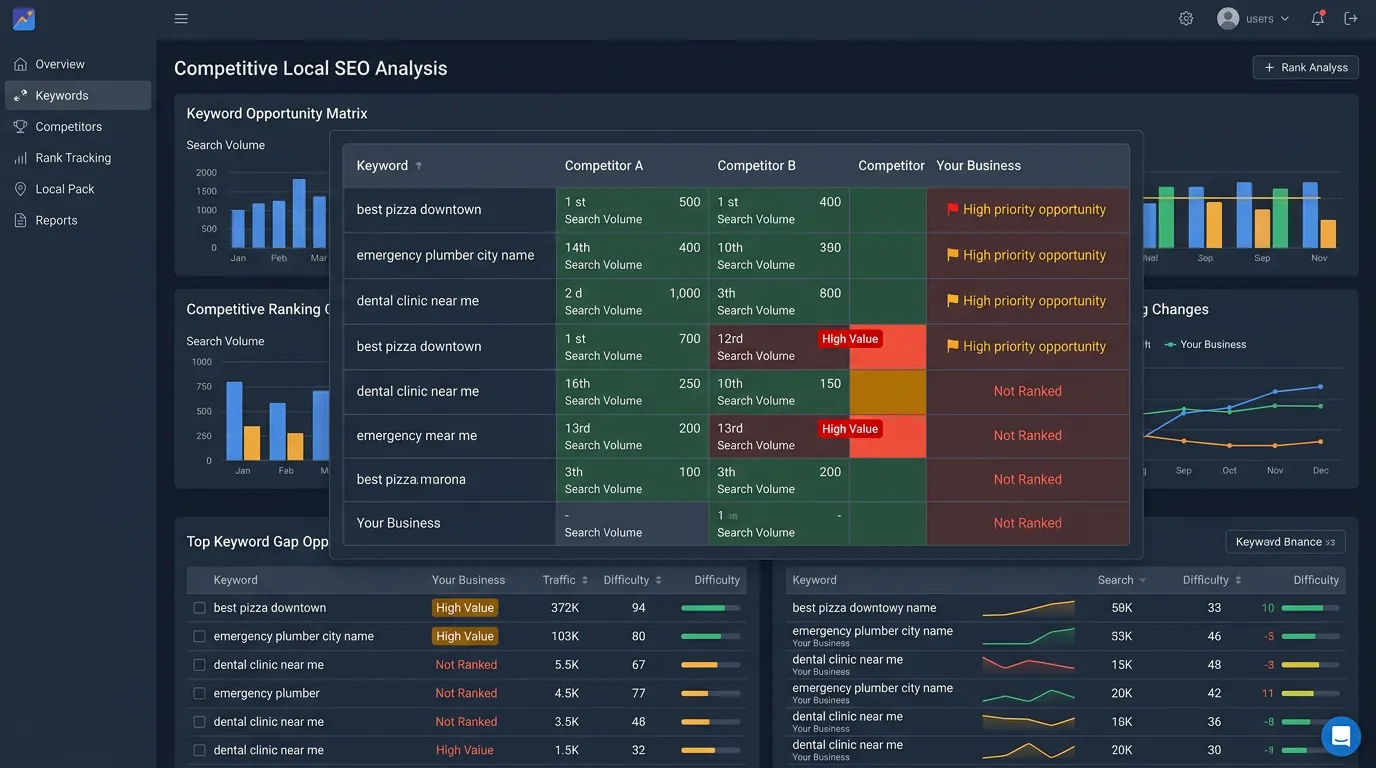
Task: Click the red flag icon in the matrix
Action: click(953, 209)
